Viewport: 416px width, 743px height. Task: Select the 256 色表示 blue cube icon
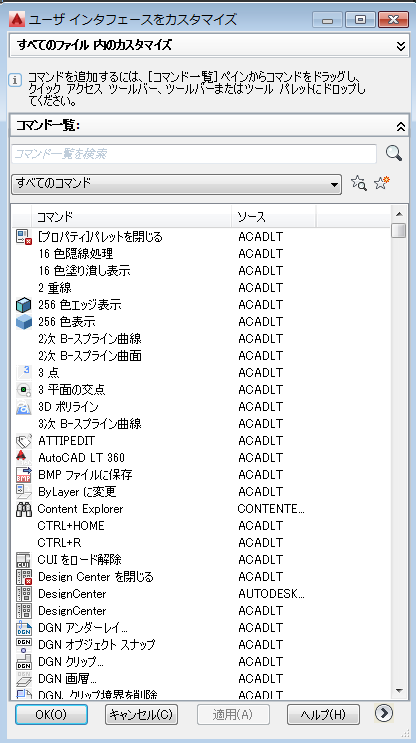(x=23, y=322)
